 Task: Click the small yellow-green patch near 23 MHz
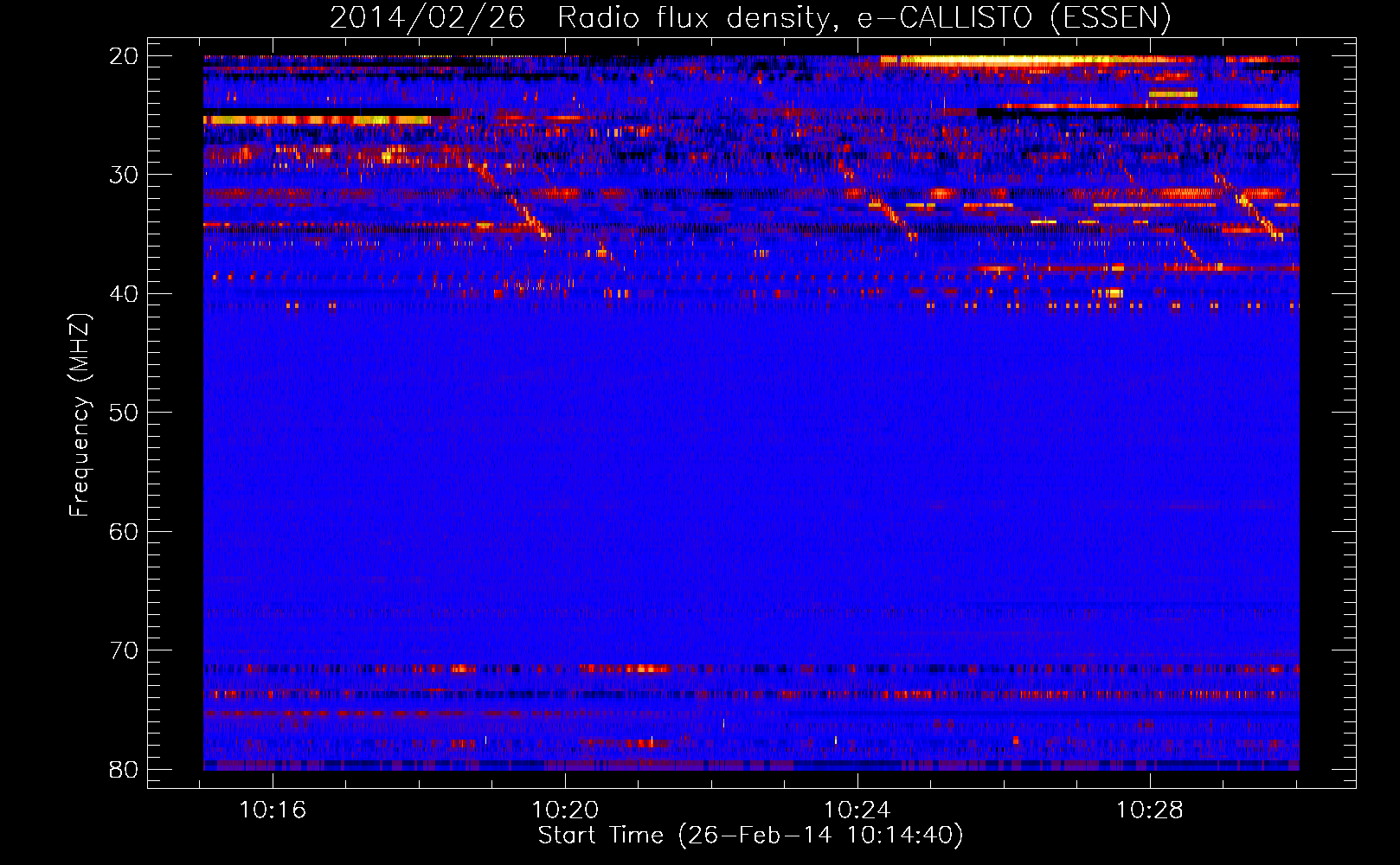coord(1172,93)
